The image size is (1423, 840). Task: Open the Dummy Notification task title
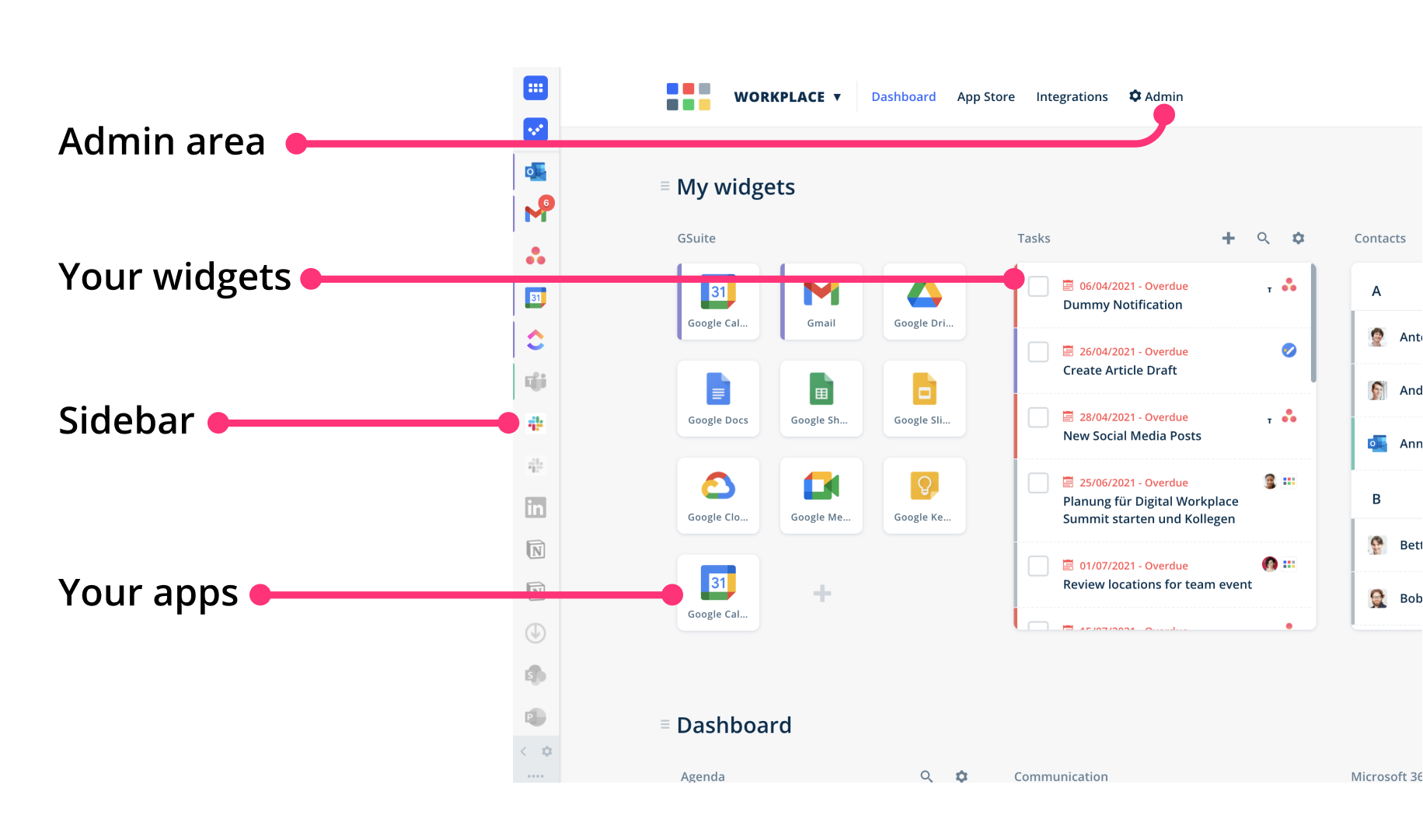tap(1122, 305)
